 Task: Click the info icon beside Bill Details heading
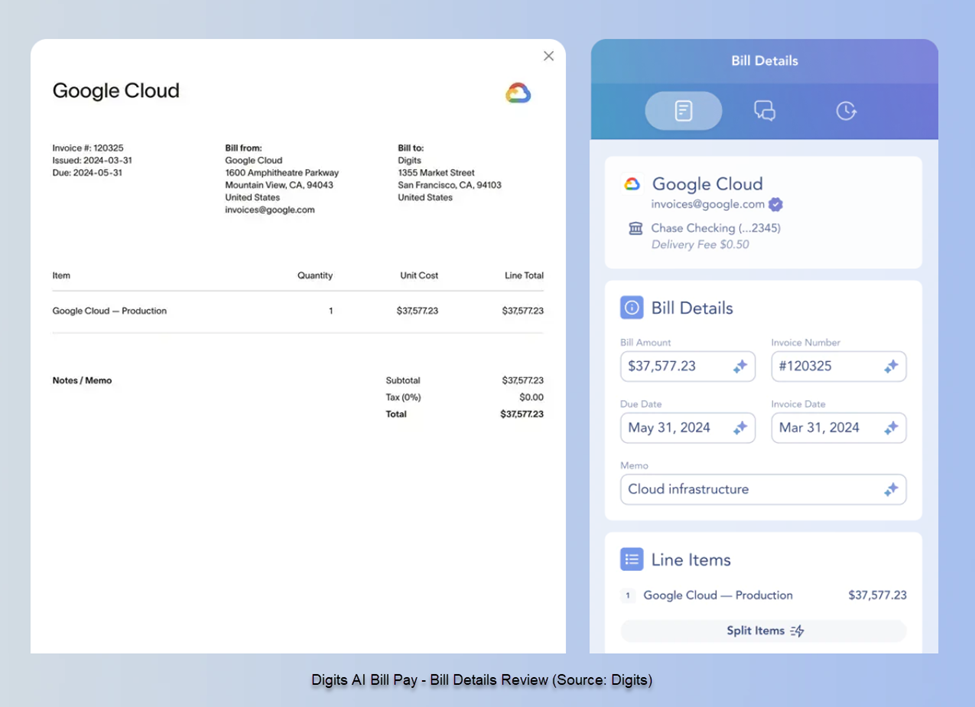click(x=632, y=308)
